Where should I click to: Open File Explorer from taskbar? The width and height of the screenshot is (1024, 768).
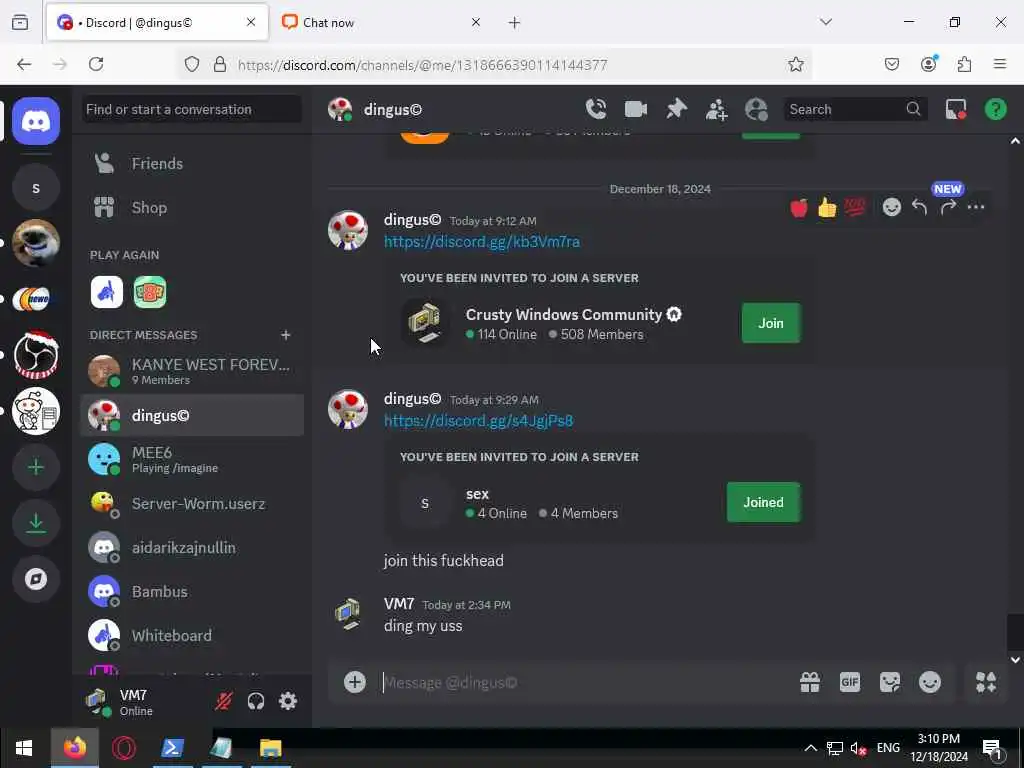[270, 748]
